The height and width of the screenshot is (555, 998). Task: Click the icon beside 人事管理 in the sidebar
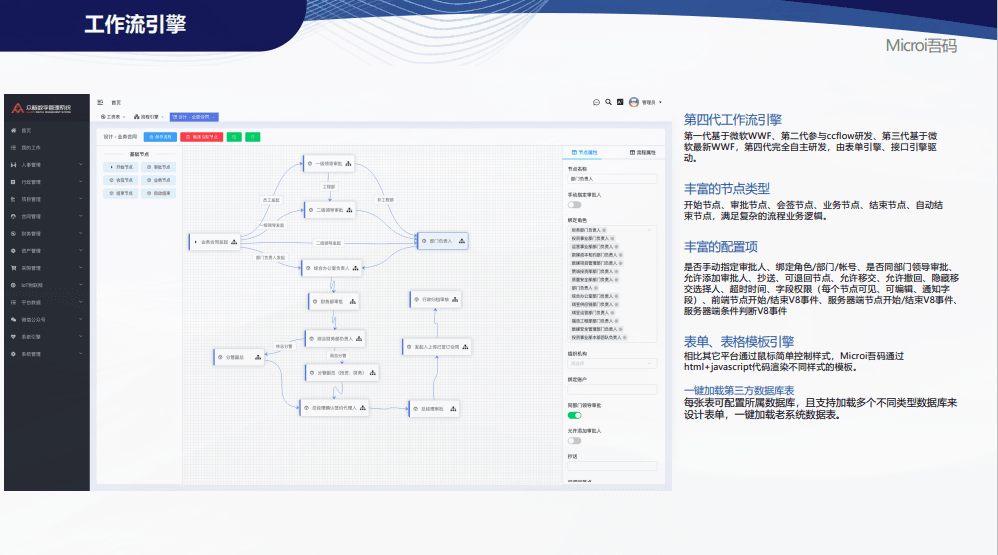(13, 165)
